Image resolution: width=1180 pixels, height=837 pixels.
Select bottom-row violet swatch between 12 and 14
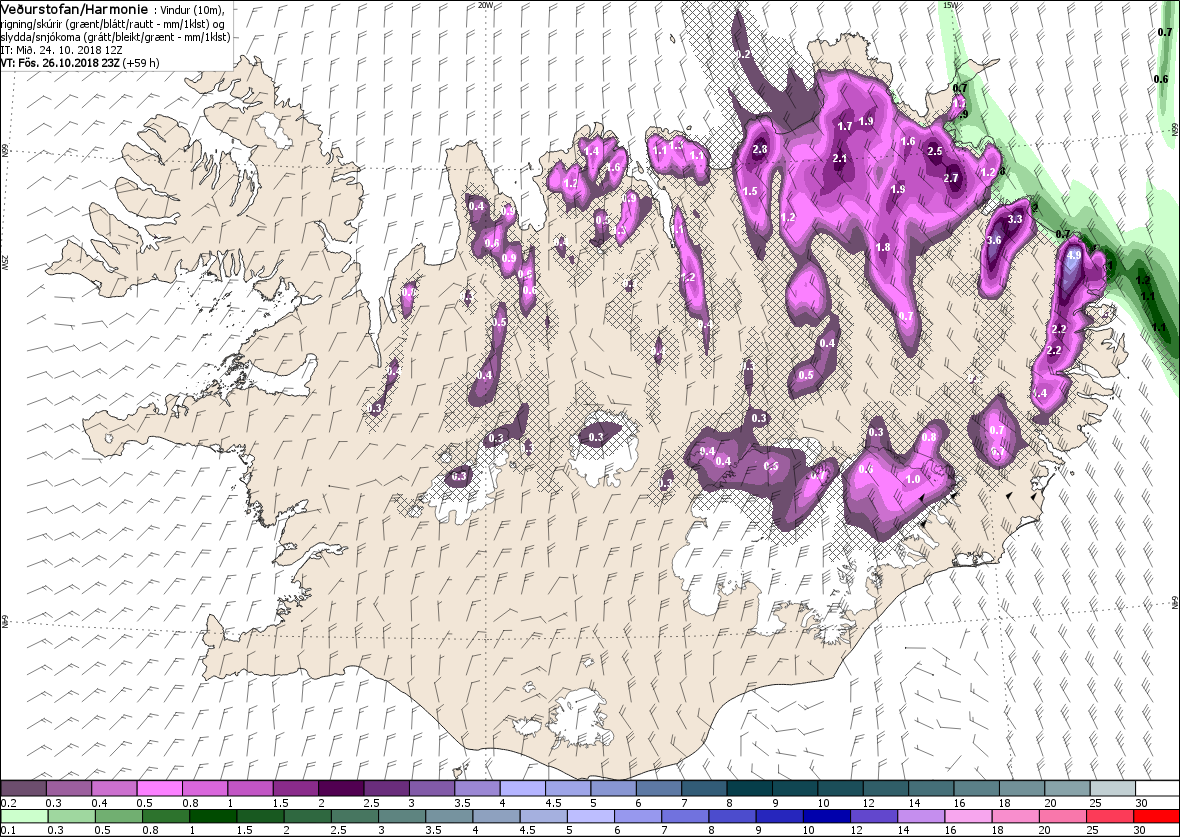[x=874, y=816]
